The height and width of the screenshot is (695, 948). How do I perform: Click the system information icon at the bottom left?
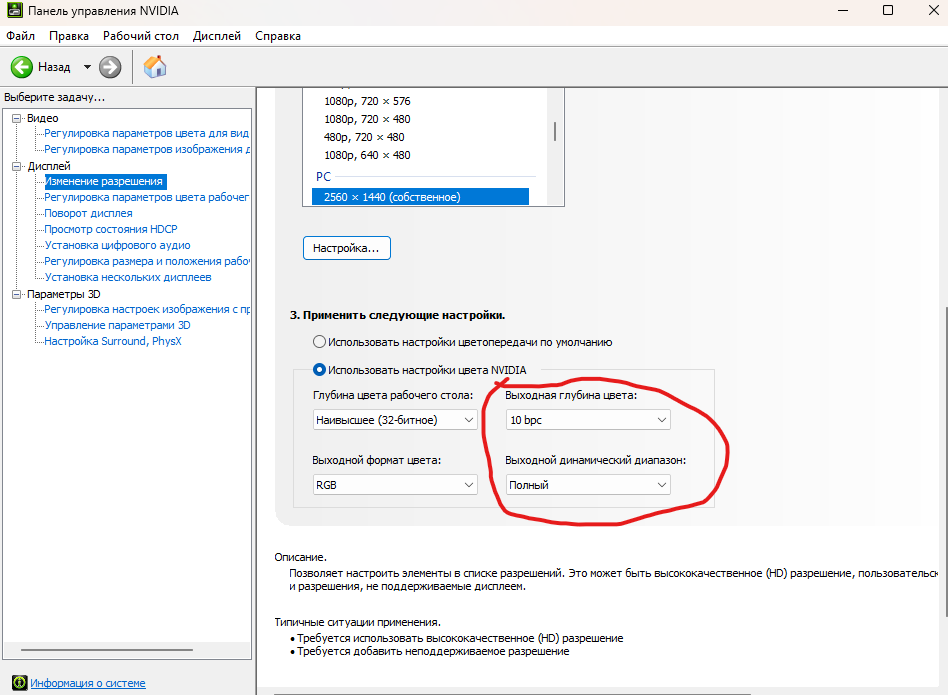(x=19, y=683)
